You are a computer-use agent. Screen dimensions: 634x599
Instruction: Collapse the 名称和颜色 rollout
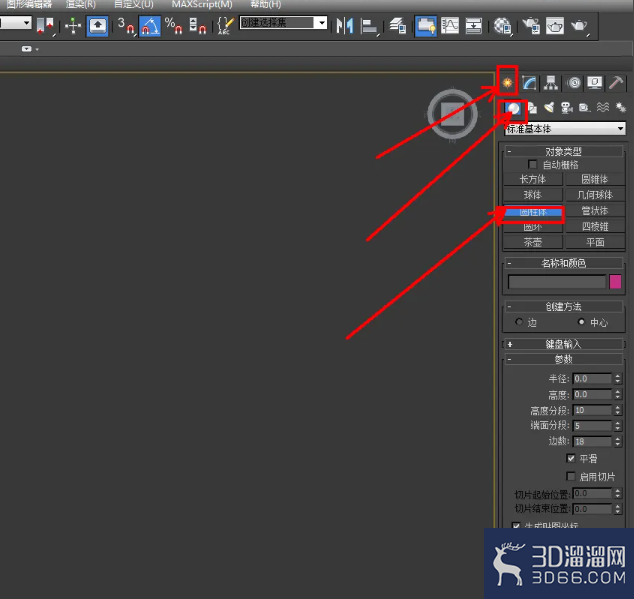click(x=563, y=263)
